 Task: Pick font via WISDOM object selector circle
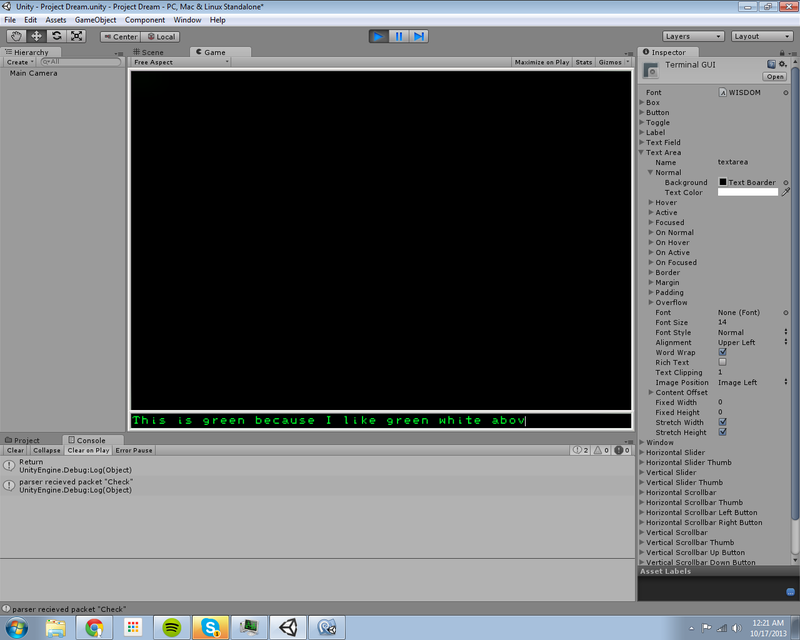point(786,92)
